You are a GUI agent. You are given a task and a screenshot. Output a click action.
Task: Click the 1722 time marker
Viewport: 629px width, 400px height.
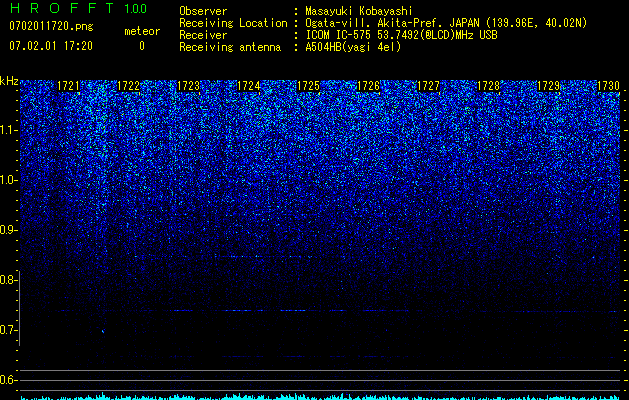tap(128, 86)
